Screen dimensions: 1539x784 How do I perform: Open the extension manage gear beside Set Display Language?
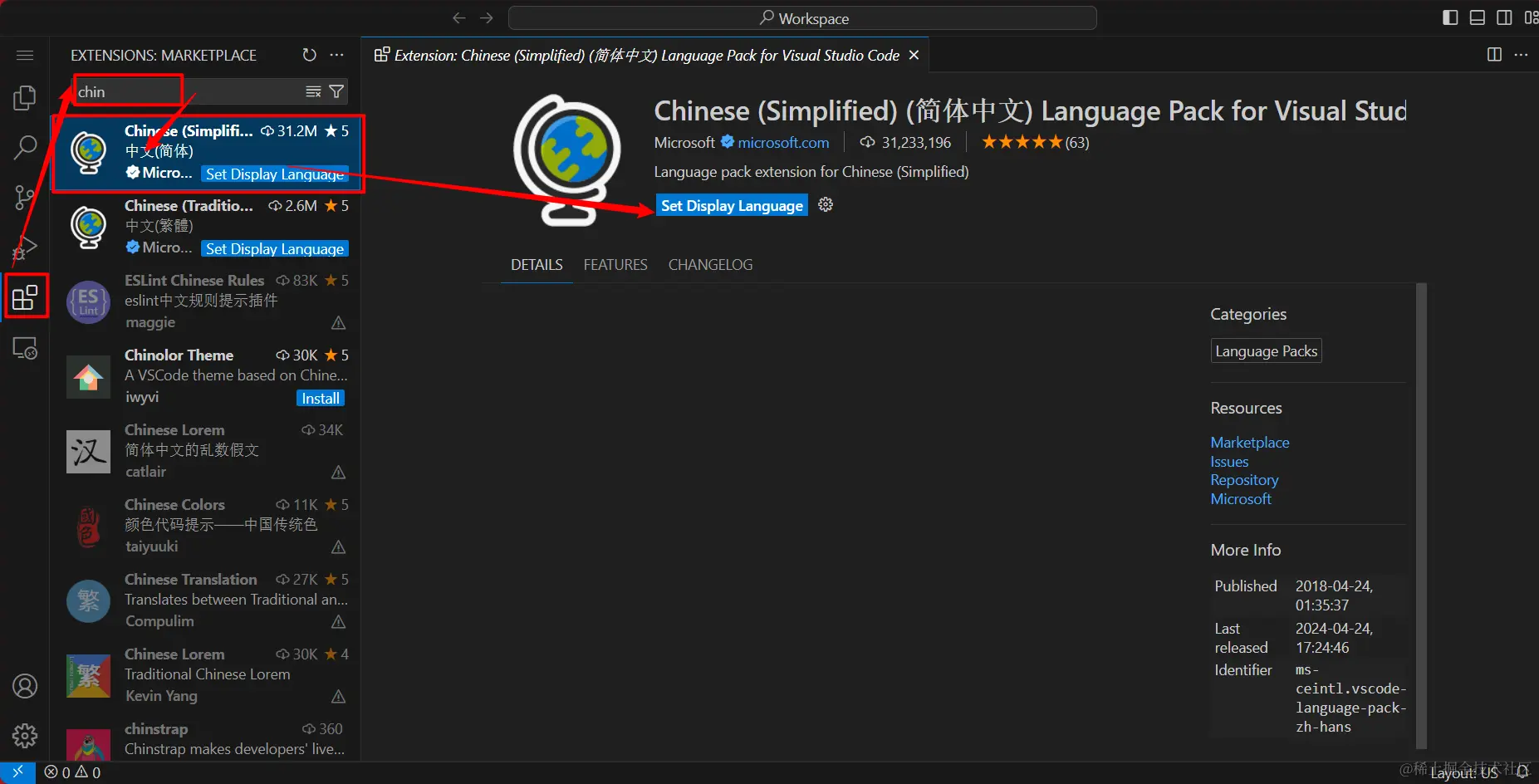pos(826,204)
